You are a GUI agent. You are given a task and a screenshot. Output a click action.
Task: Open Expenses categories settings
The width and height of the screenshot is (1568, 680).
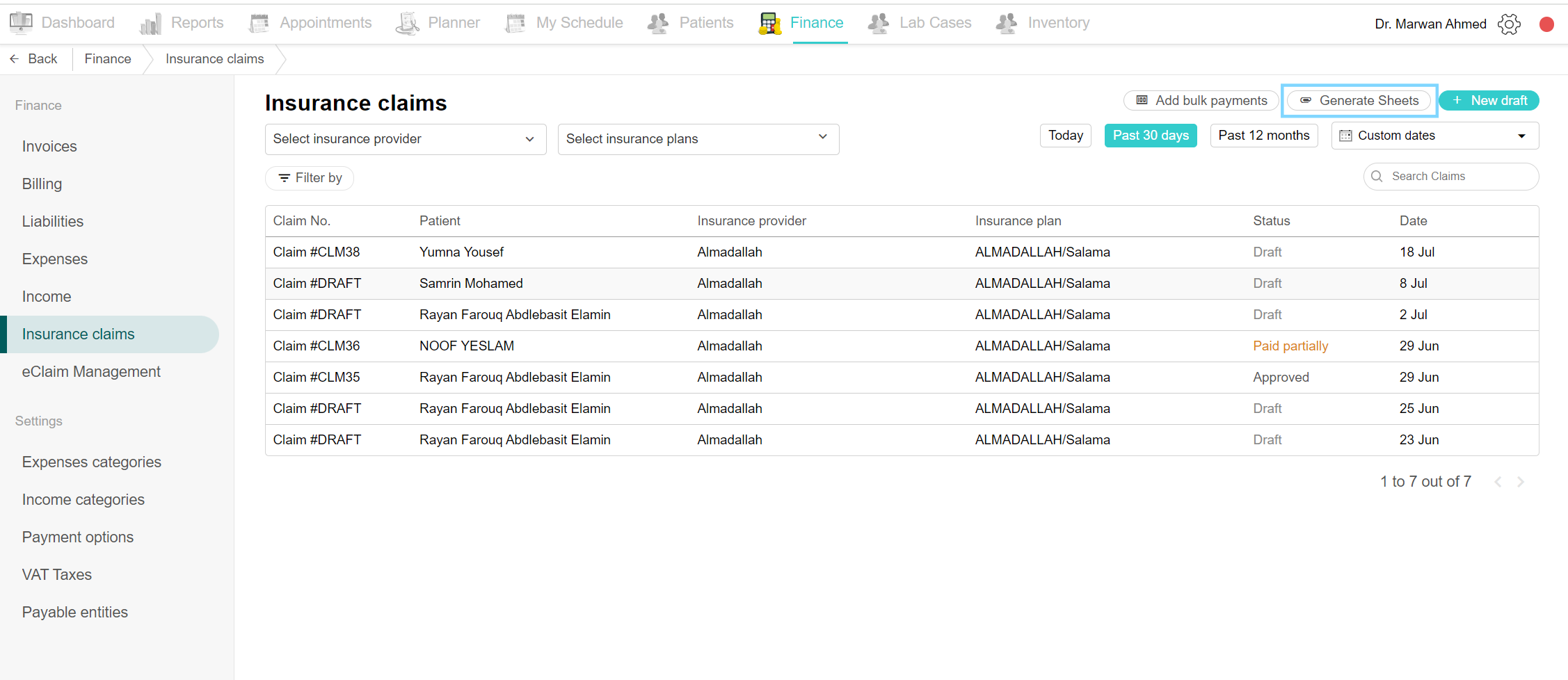(92, 462)
